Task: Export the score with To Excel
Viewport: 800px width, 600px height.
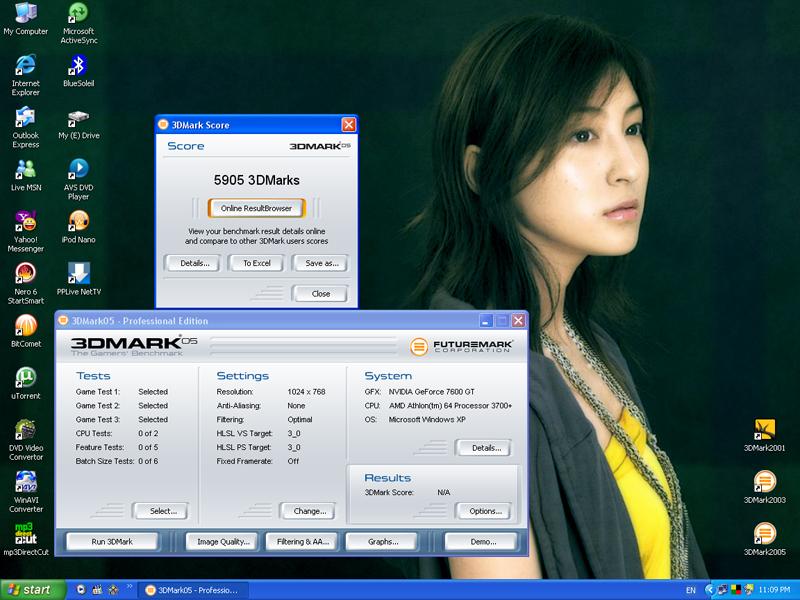Action: click(256, 263)
